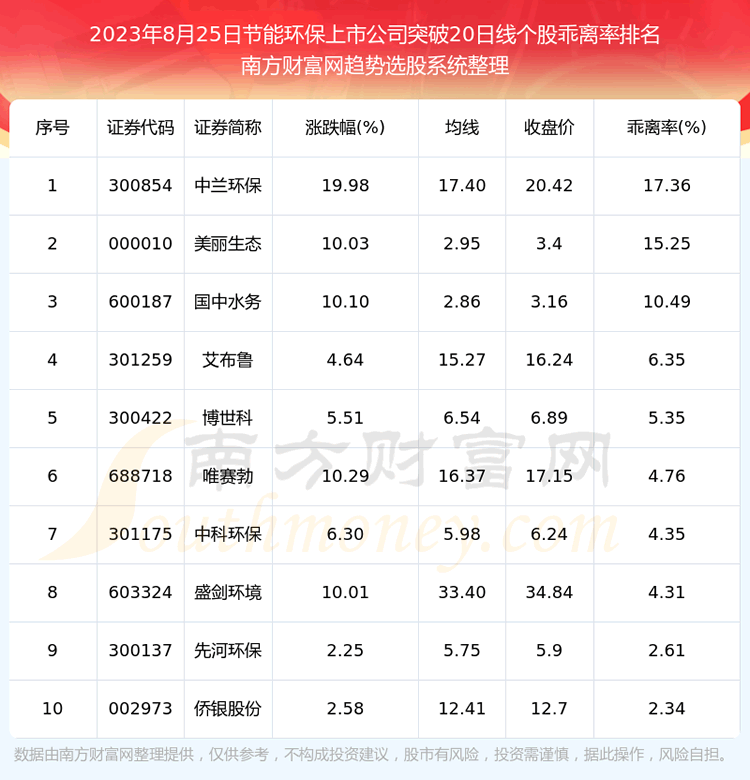Click the disclaimer text at the bottom

coord(375,754)
